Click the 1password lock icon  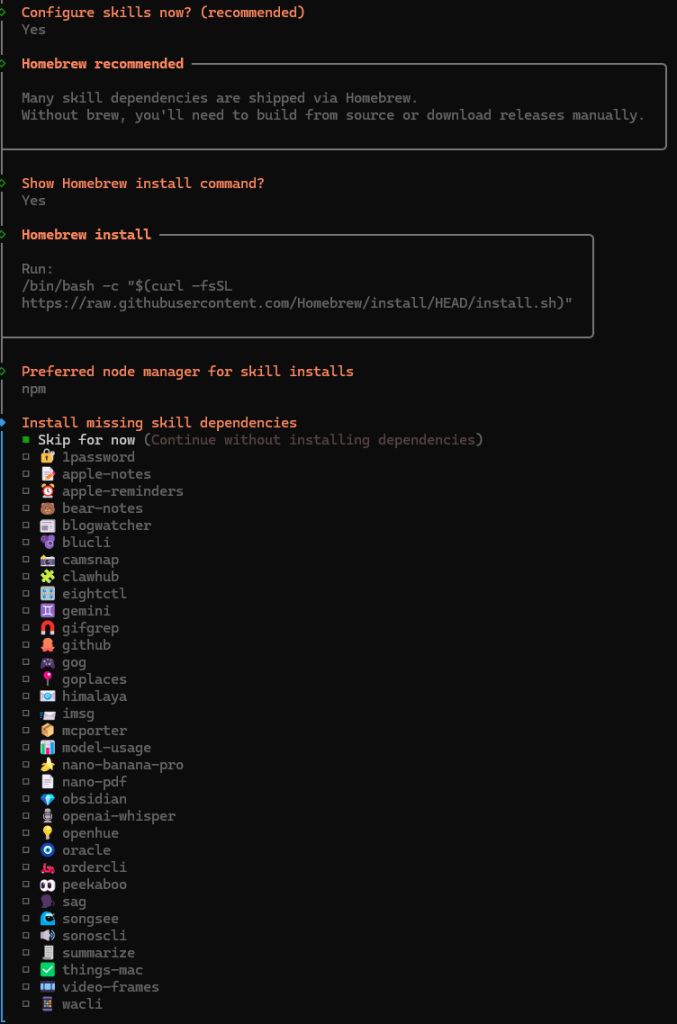(47, 457)
